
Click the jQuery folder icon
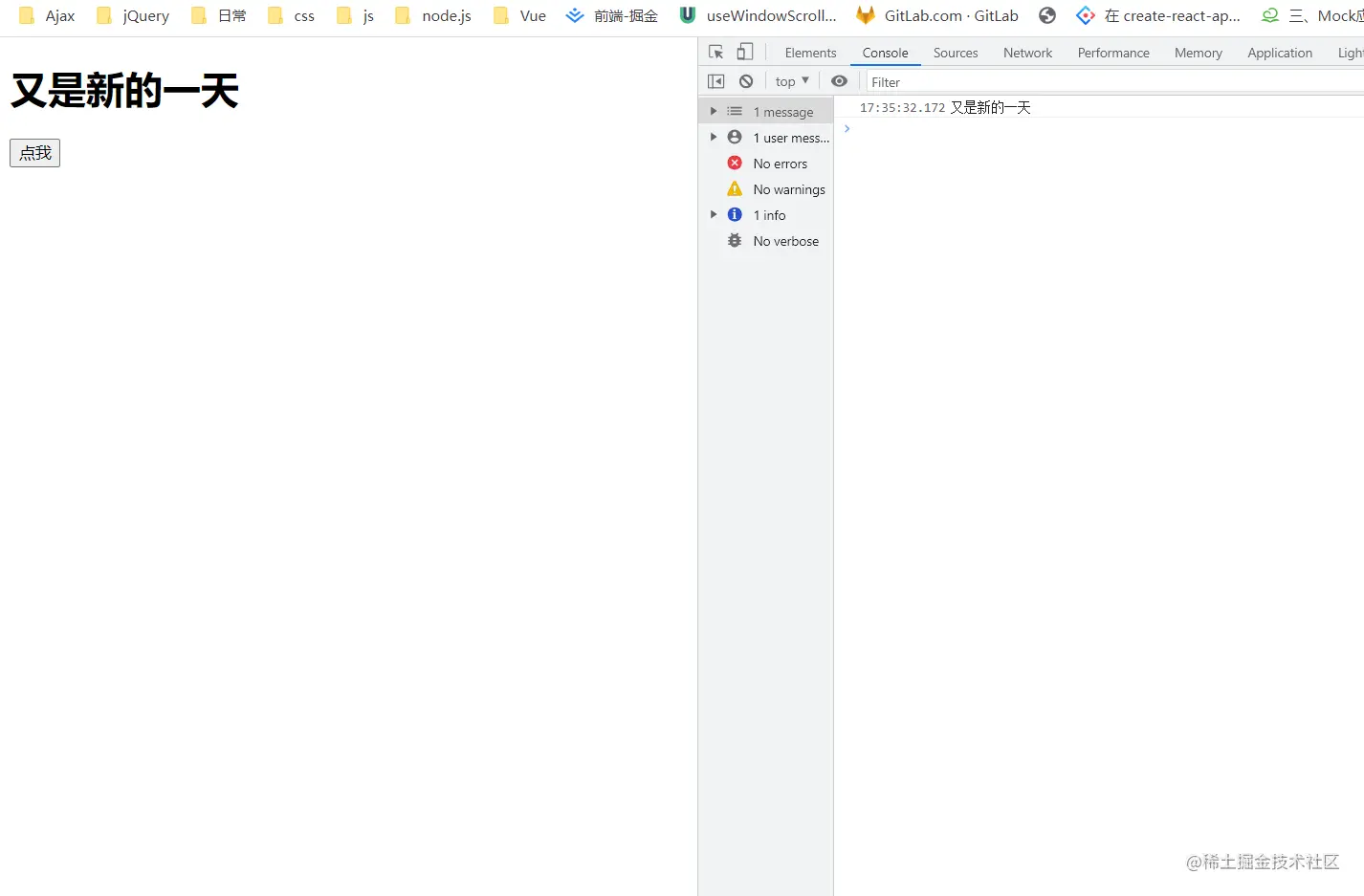pos(104,15)
